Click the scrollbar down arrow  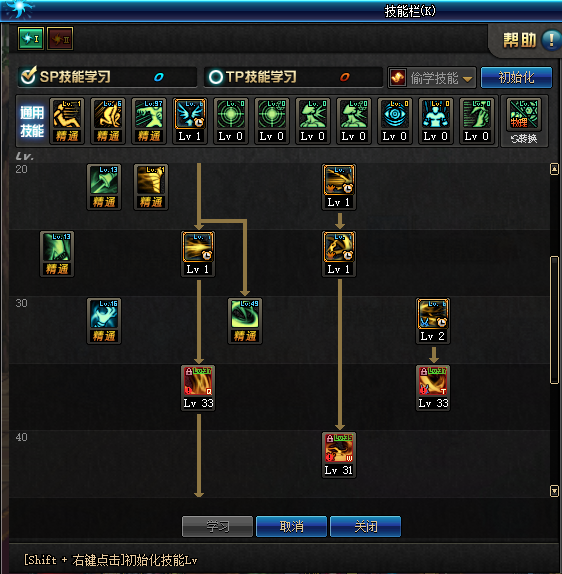pos(554,491)
